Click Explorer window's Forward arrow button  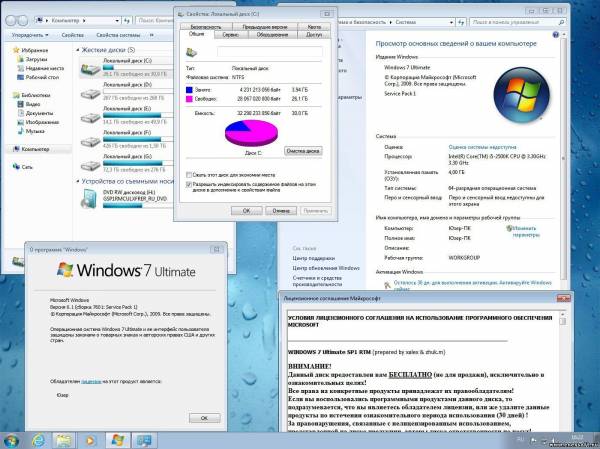click(23, 21)
